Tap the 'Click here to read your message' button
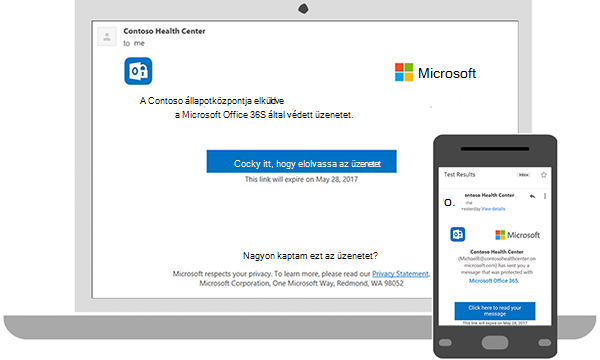The height and width of the screenshot is (360, 600). [x=495, y=311]
